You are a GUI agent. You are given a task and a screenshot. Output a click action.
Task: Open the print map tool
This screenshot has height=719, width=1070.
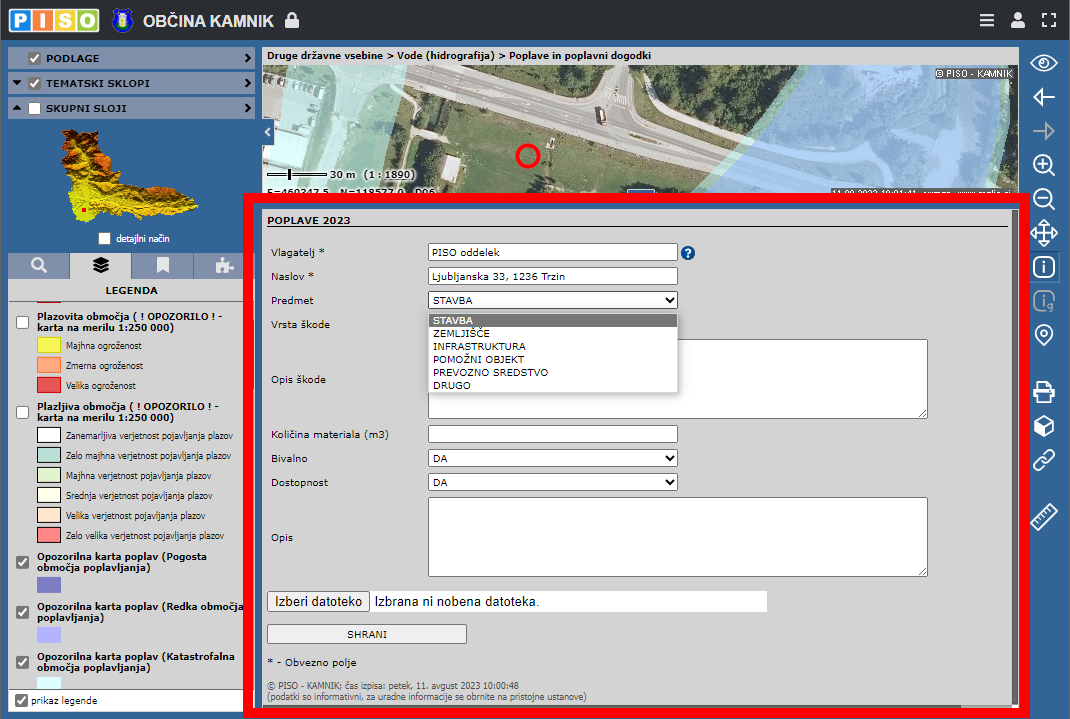pyautogui.click(x=1044, y=392)
